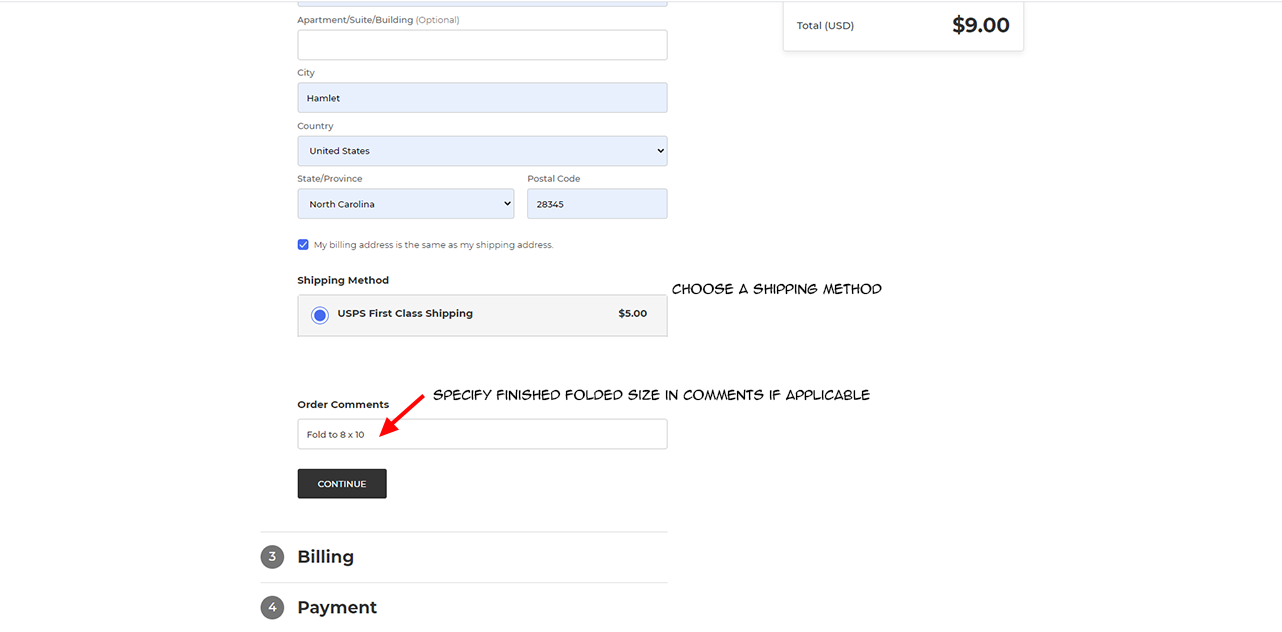The width and height of the screenshot is (1282, 632).
Task: Click the $5.00 shipping price
Action: pyautogui.click(x=632, y=314)
